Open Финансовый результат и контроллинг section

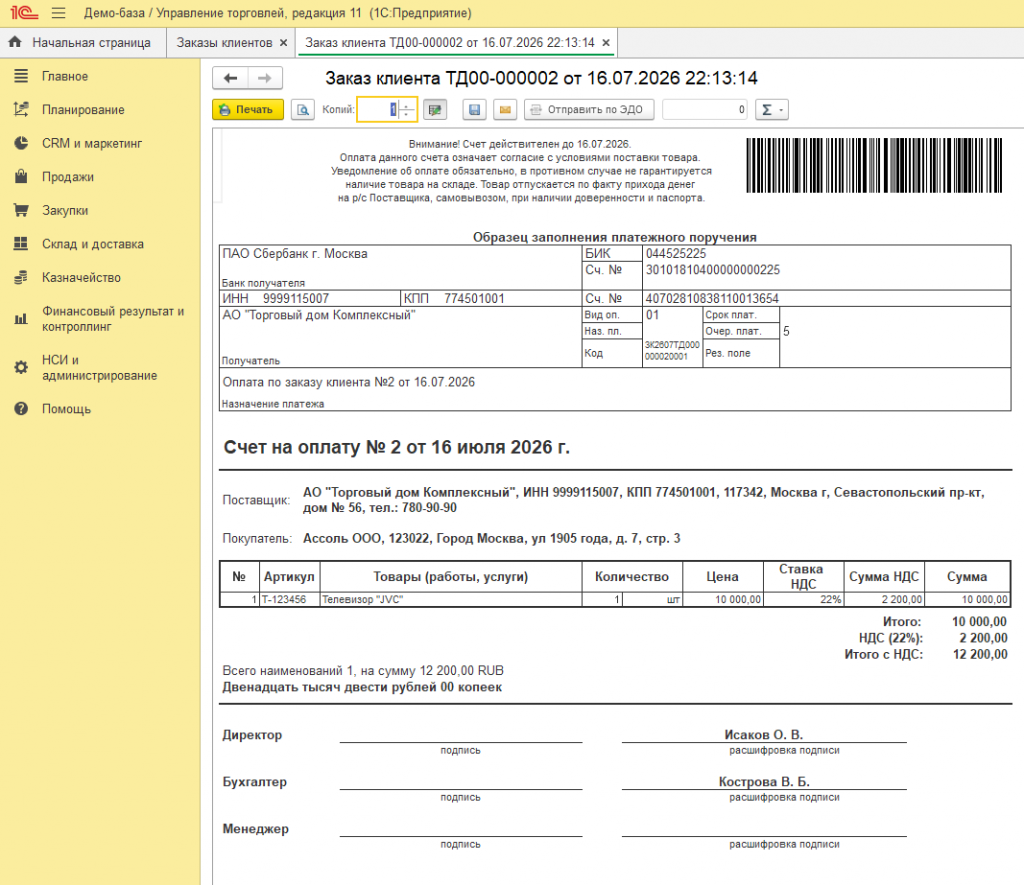tap(113, 319)
